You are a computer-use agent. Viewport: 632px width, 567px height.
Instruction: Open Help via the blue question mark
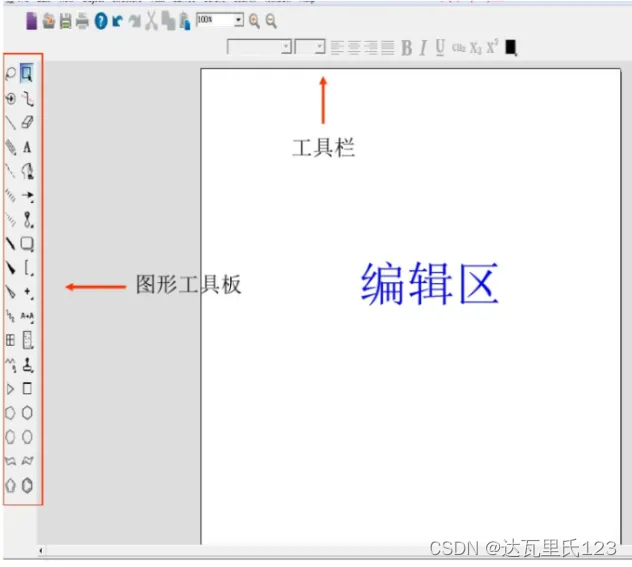point(101,21)
